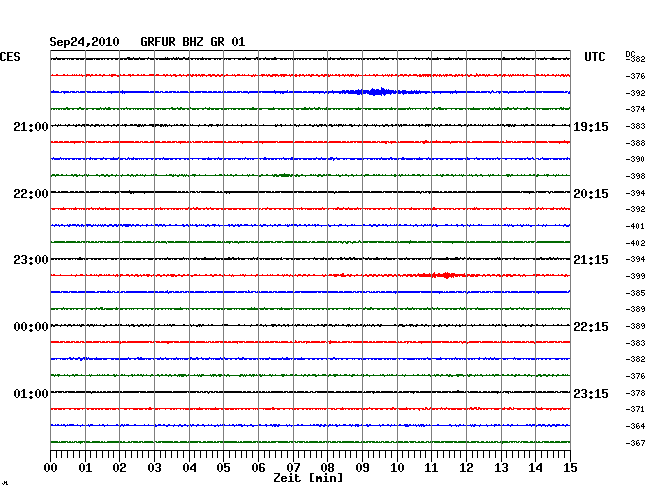Select the DC offset value -374
Viewport: 650px width, 494px height.
click(635, 109)
